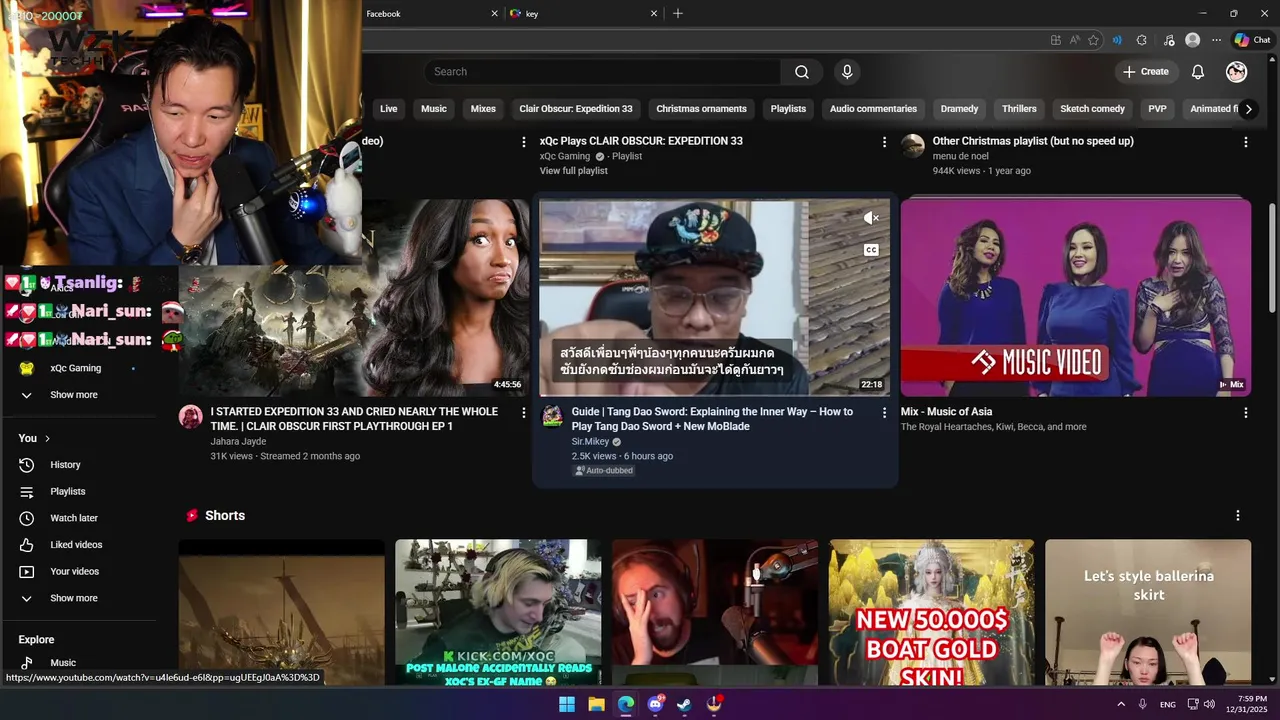This screenshot has width=1280, height=720.
Task: Open Edge Settings and more ellipsis
Action: pos(1216,40)
